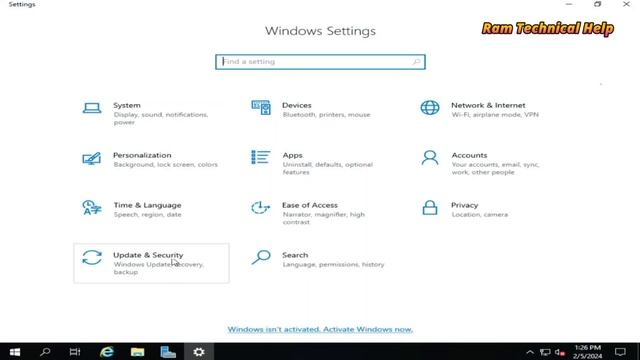Open the Time & Language icon
640x360 pixels.
pyautogui.click(x=91, y=208)
